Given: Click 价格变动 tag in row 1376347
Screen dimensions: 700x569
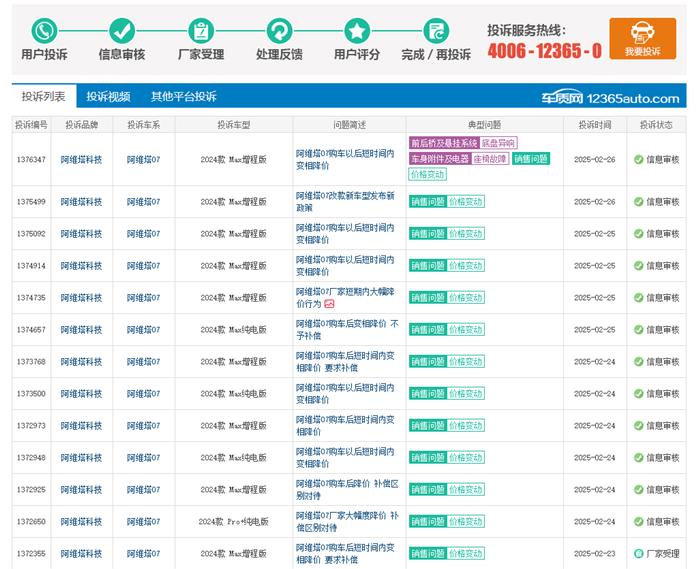Looking at the screenshot, I should coord(427,174).
